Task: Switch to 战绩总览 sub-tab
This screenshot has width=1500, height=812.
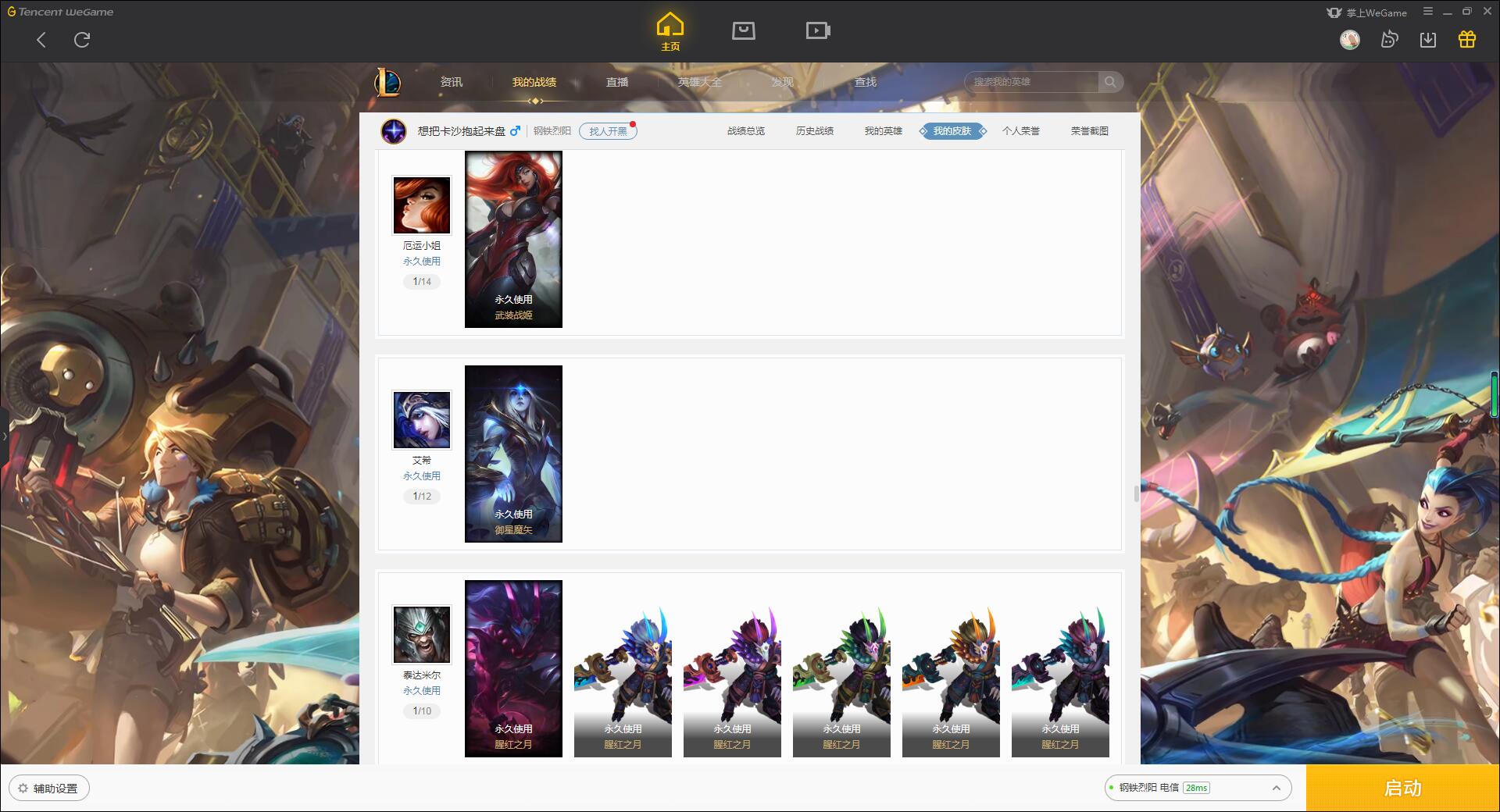Action: [746, 131]
